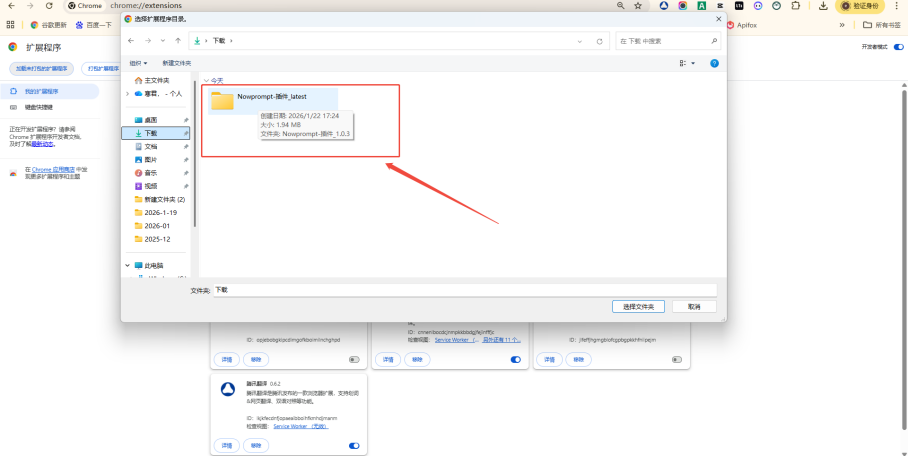Click the back navigation arrow in dialog
The height and width of the screenshot is (456, 908).
tap(133, 41)
